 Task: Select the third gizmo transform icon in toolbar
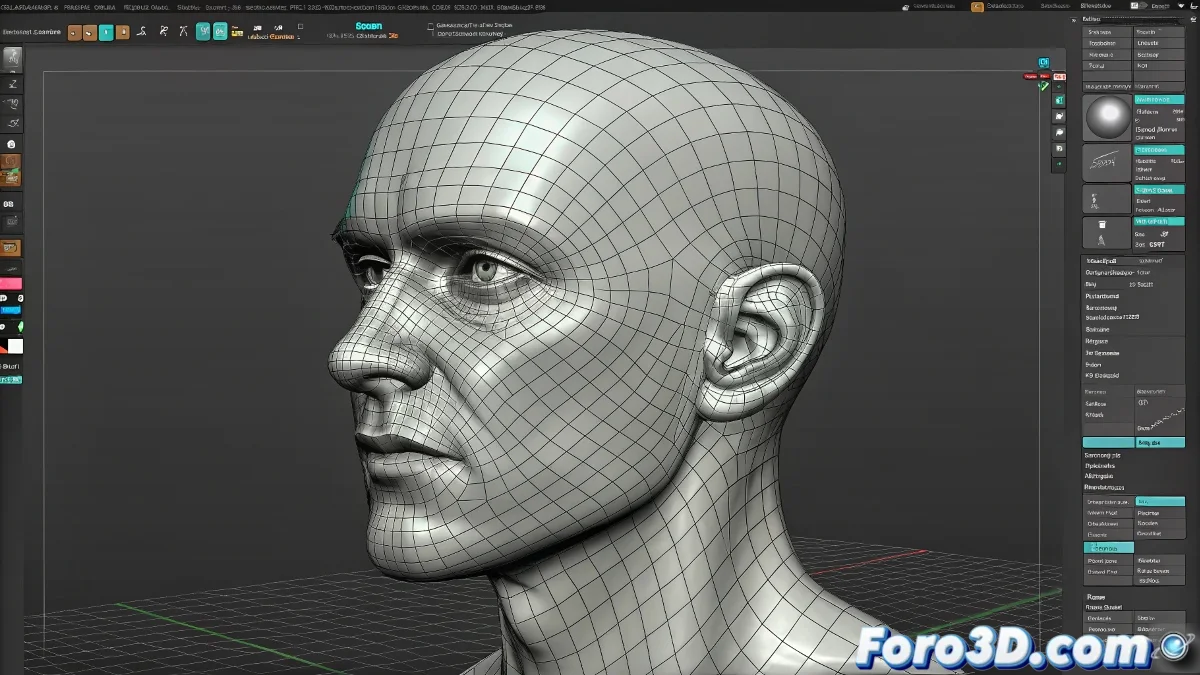point(184,32)
